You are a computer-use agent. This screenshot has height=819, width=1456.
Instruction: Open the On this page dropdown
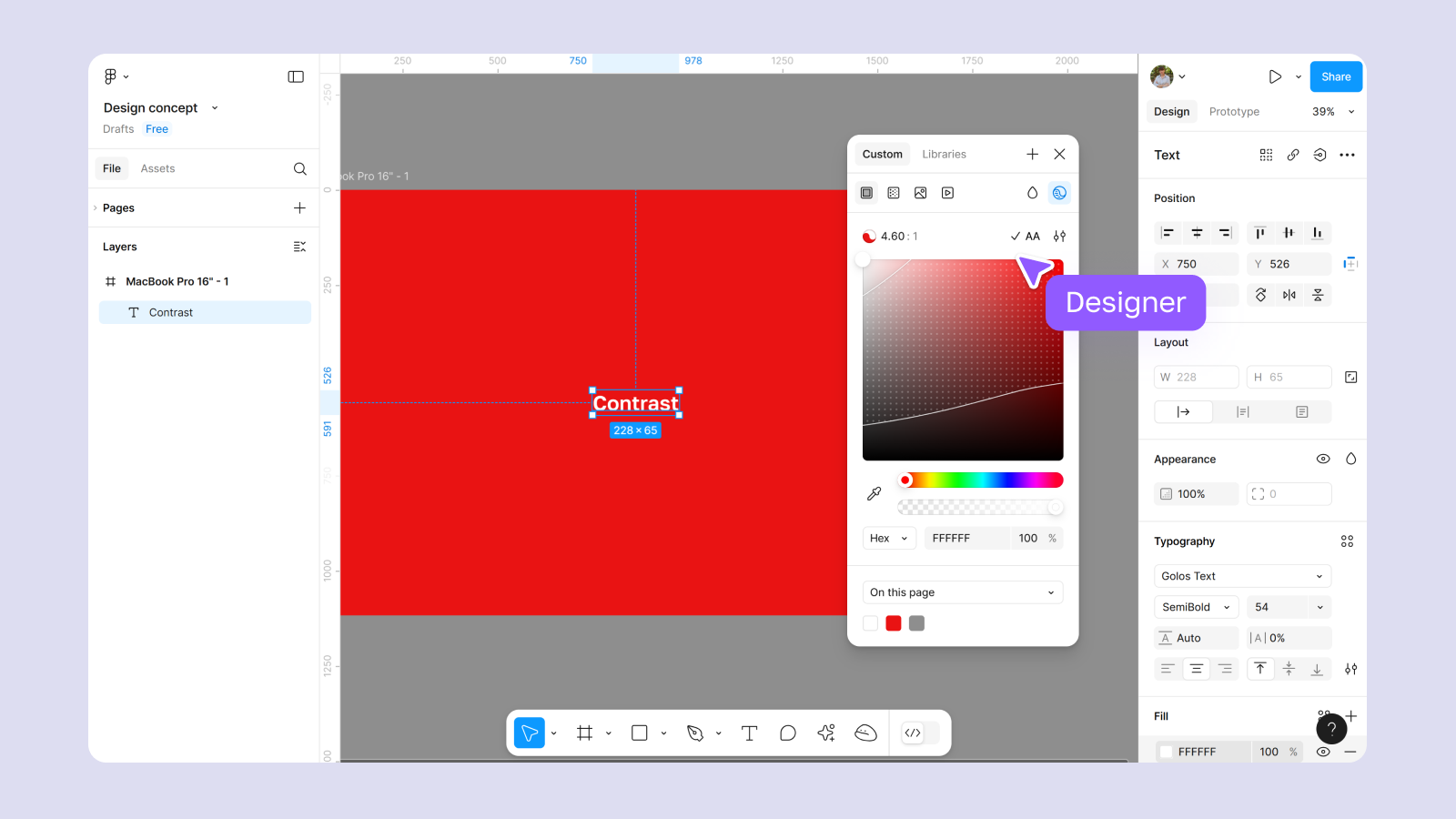(962, 592)
